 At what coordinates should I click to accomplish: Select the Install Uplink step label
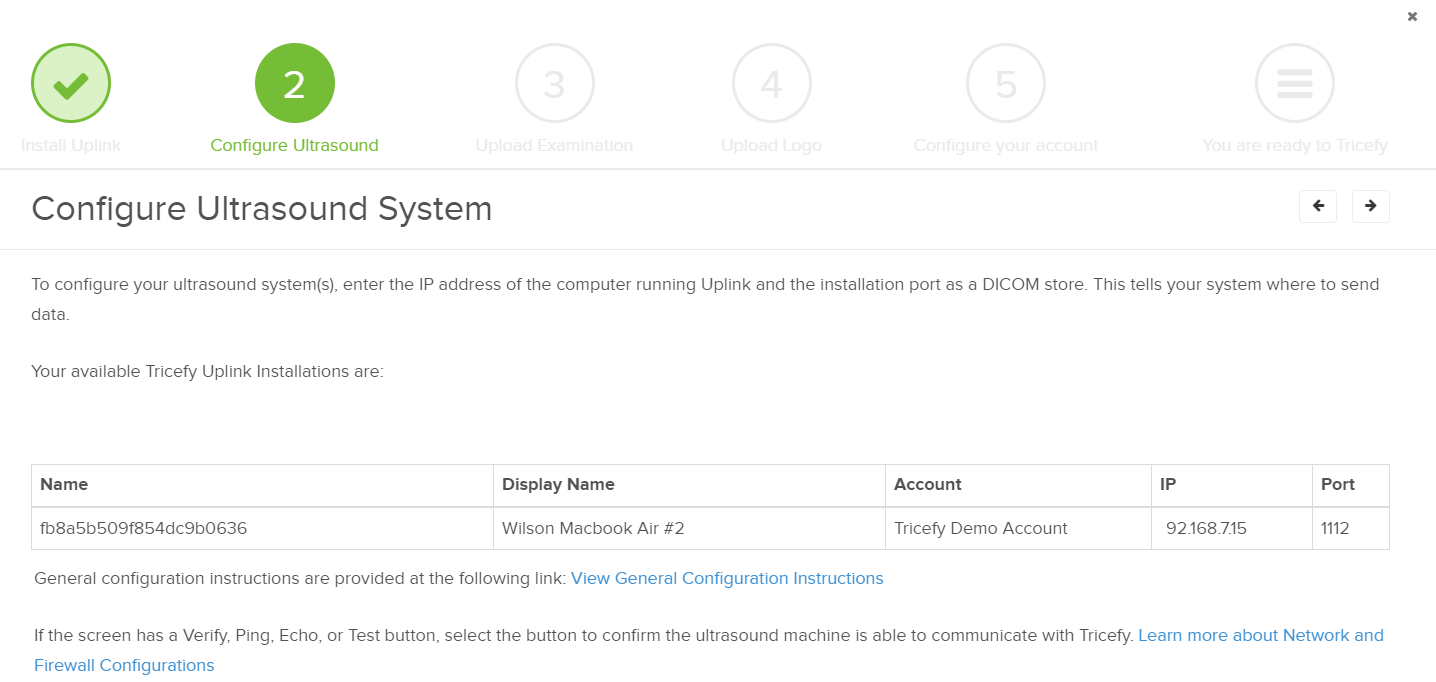coord(71,145)
